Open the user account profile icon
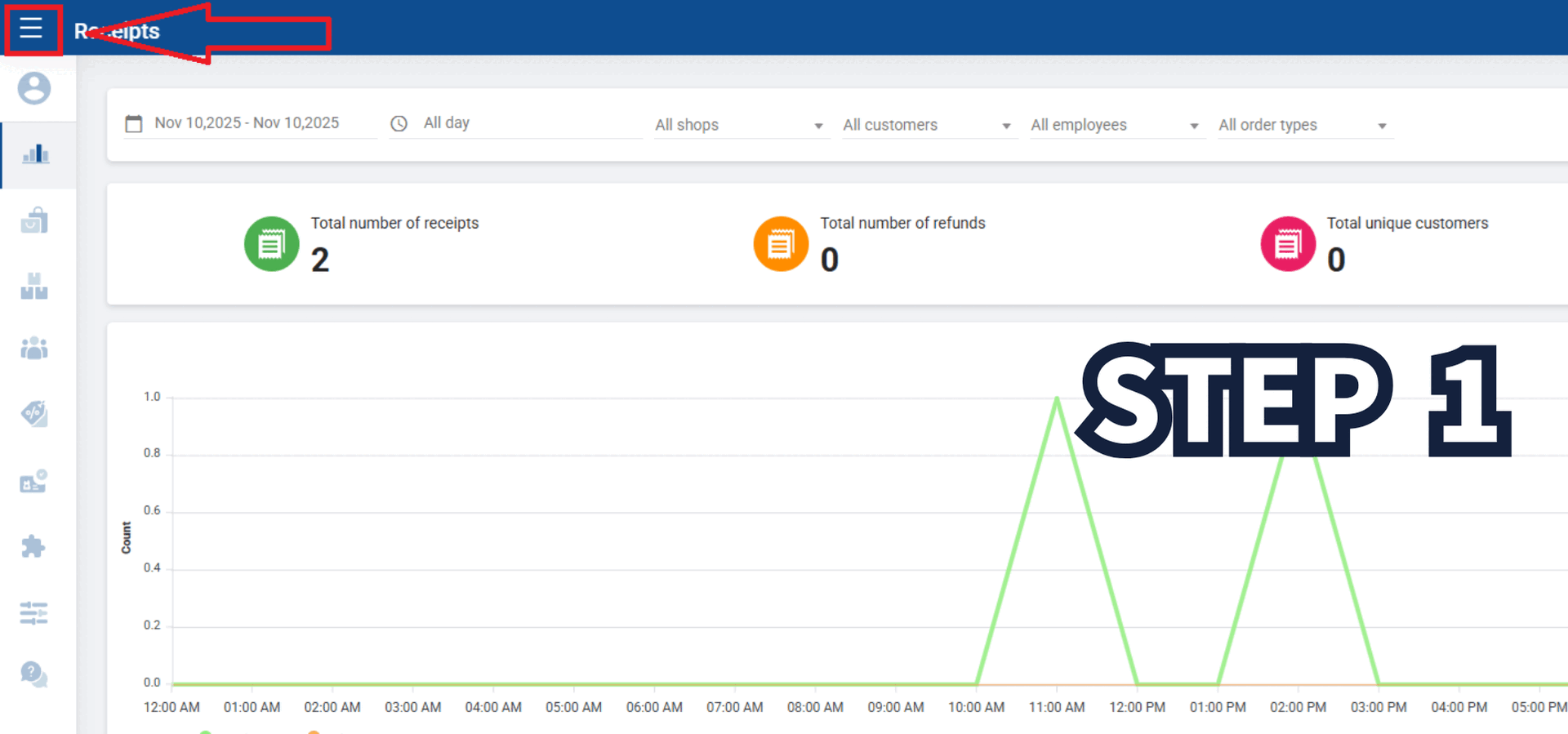 coord(34,88)
